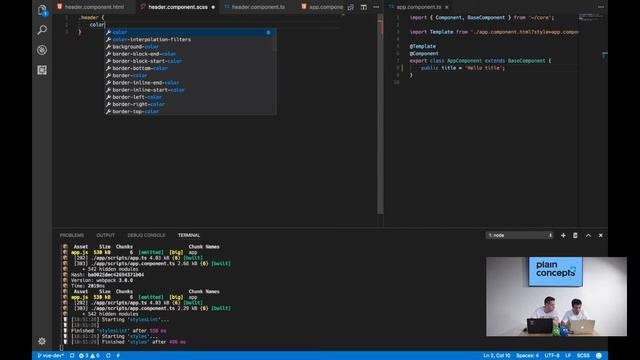Select the TERMINAL panel tab
The height and width of the screenshot is (360, 640).
point(189,235)
